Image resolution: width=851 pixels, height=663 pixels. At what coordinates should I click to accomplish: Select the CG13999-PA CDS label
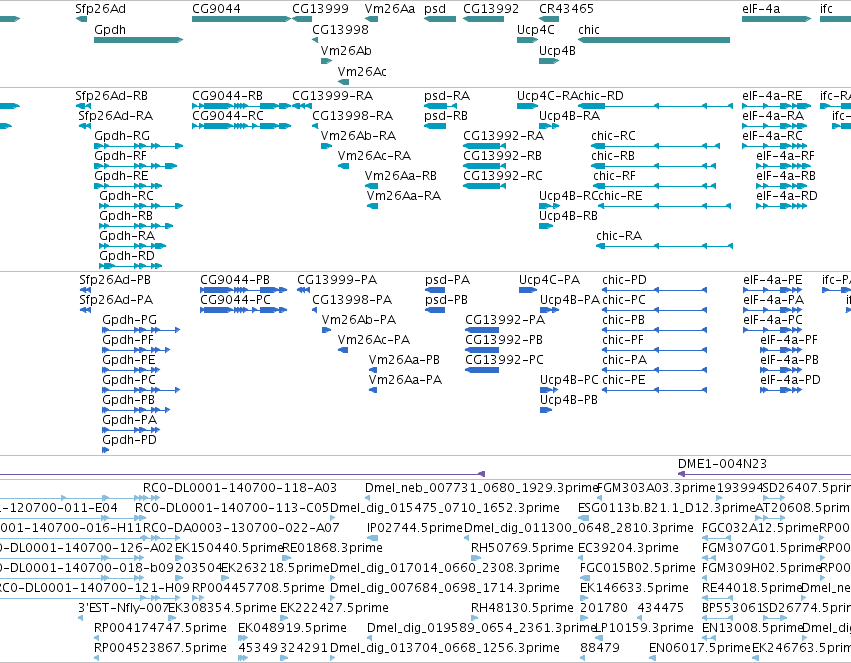[x=337, y=280]
